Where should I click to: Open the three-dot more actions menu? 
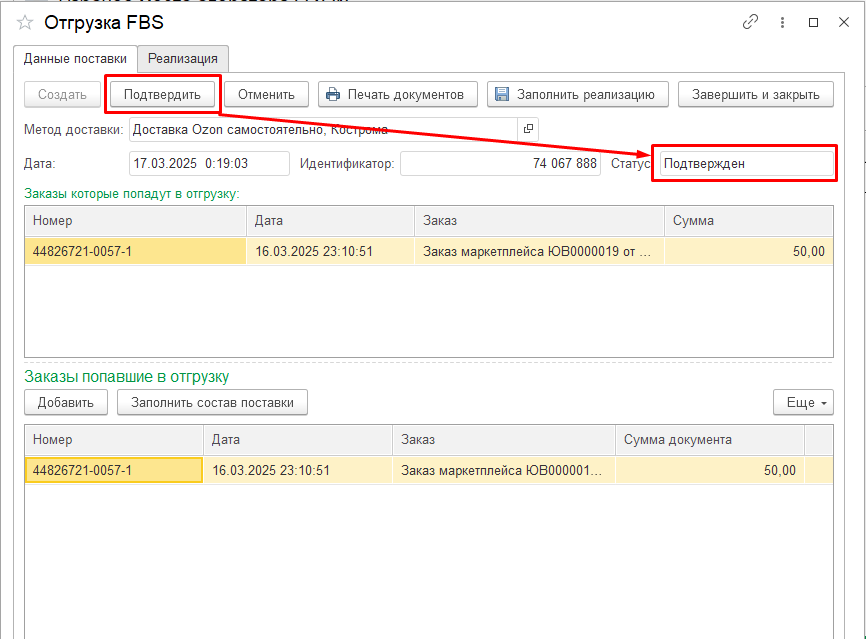tap(782, 22)
